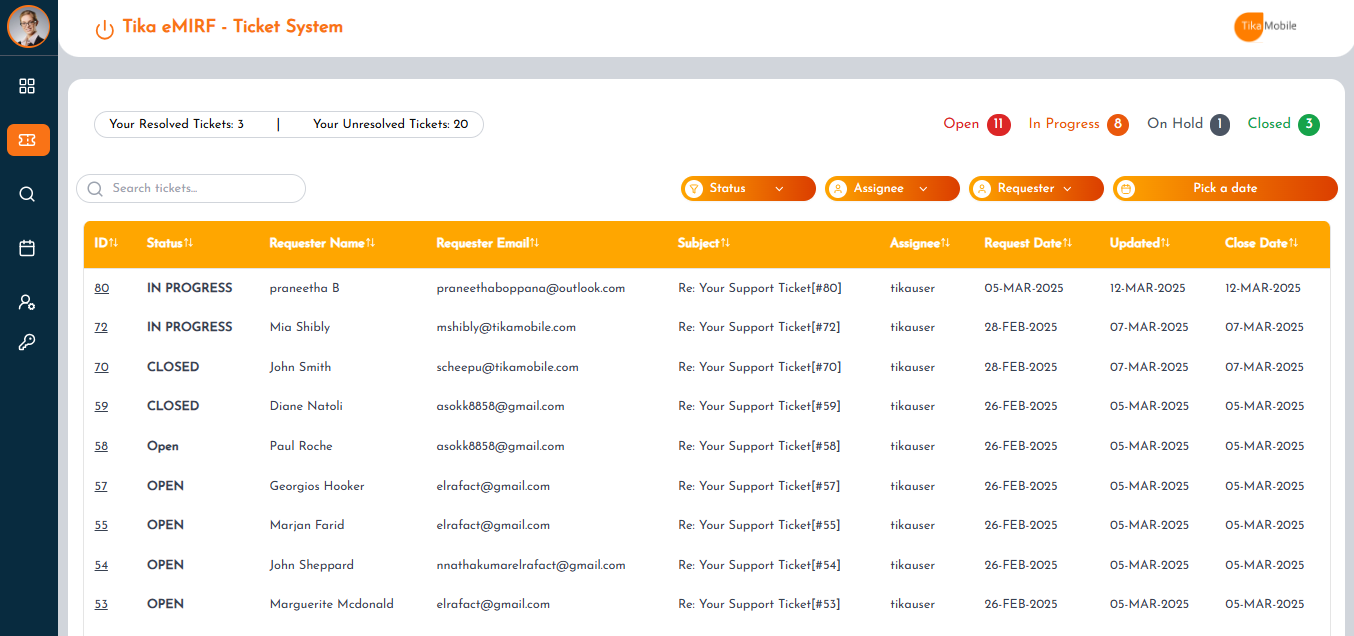
Task: Expand the Requester filter dropdown
Action: click(x=1037, y=188)
